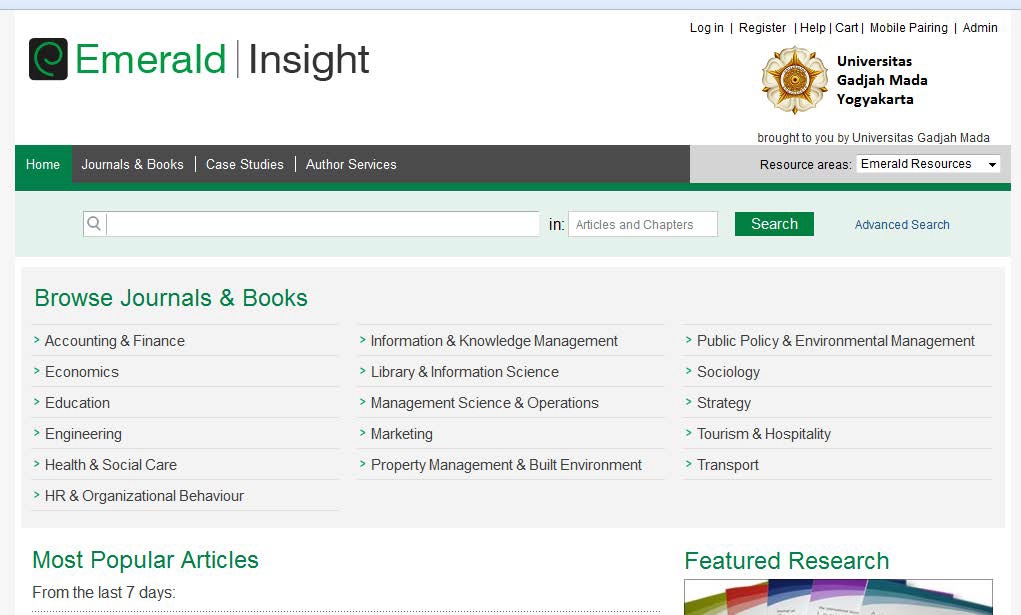Click the 'From the last 7 days:' text
1021x615 pixels.
click(104, 593)
